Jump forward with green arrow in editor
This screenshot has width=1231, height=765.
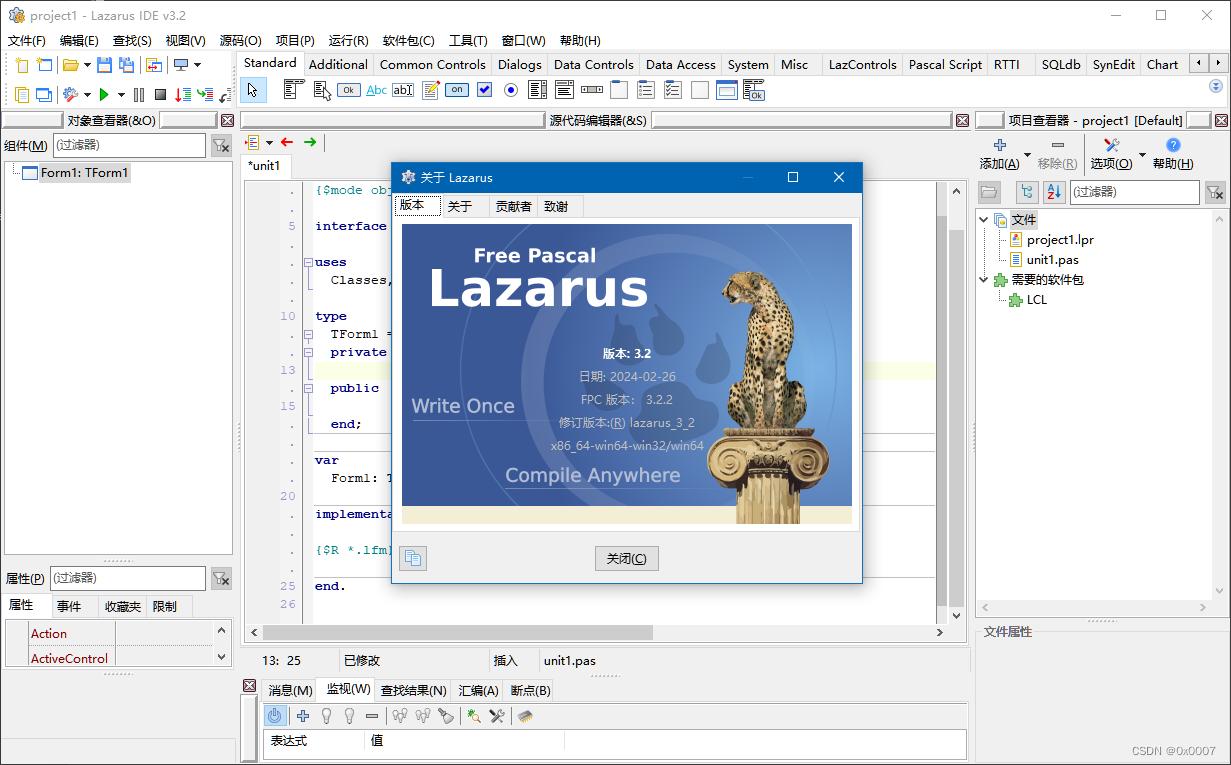tap(310, 142)
